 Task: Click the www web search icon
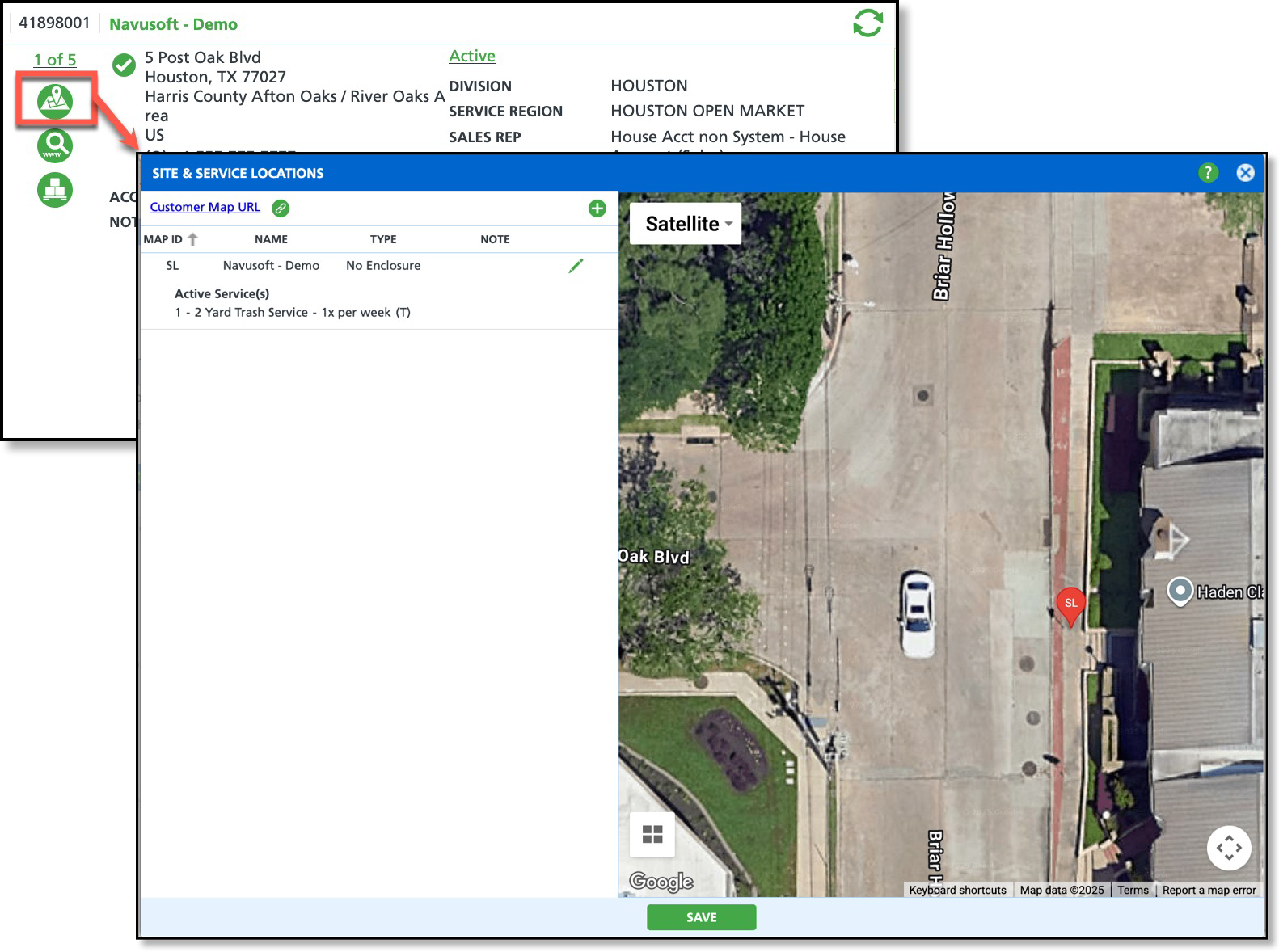click(x=55, y=145)
